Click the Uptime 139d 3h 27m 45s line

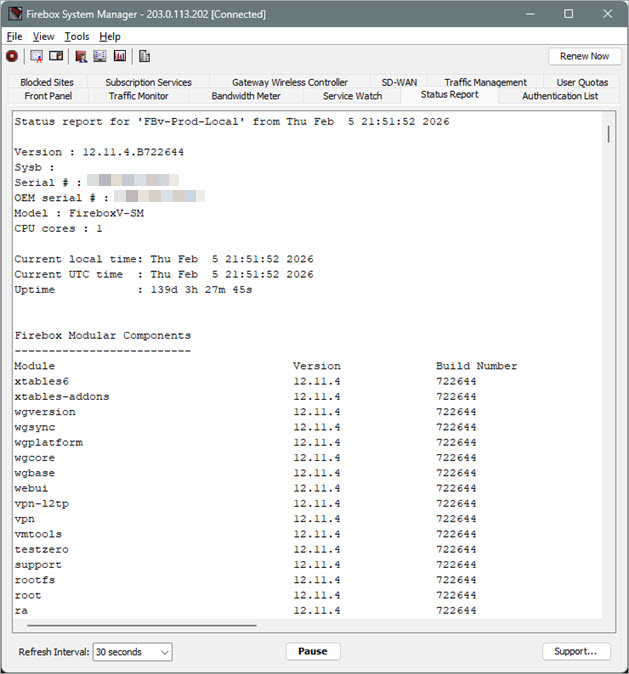click(133, 290)
